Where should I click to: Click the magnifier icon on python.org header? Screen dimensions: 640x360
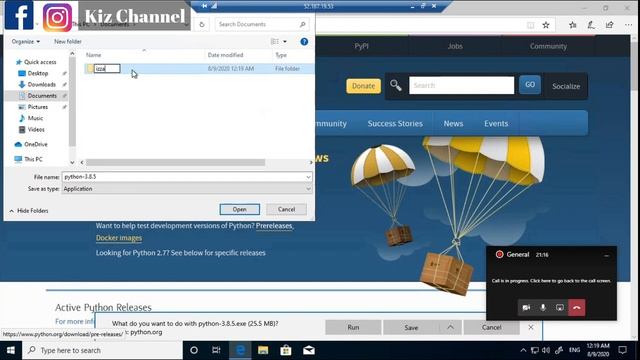pos(396,85)
